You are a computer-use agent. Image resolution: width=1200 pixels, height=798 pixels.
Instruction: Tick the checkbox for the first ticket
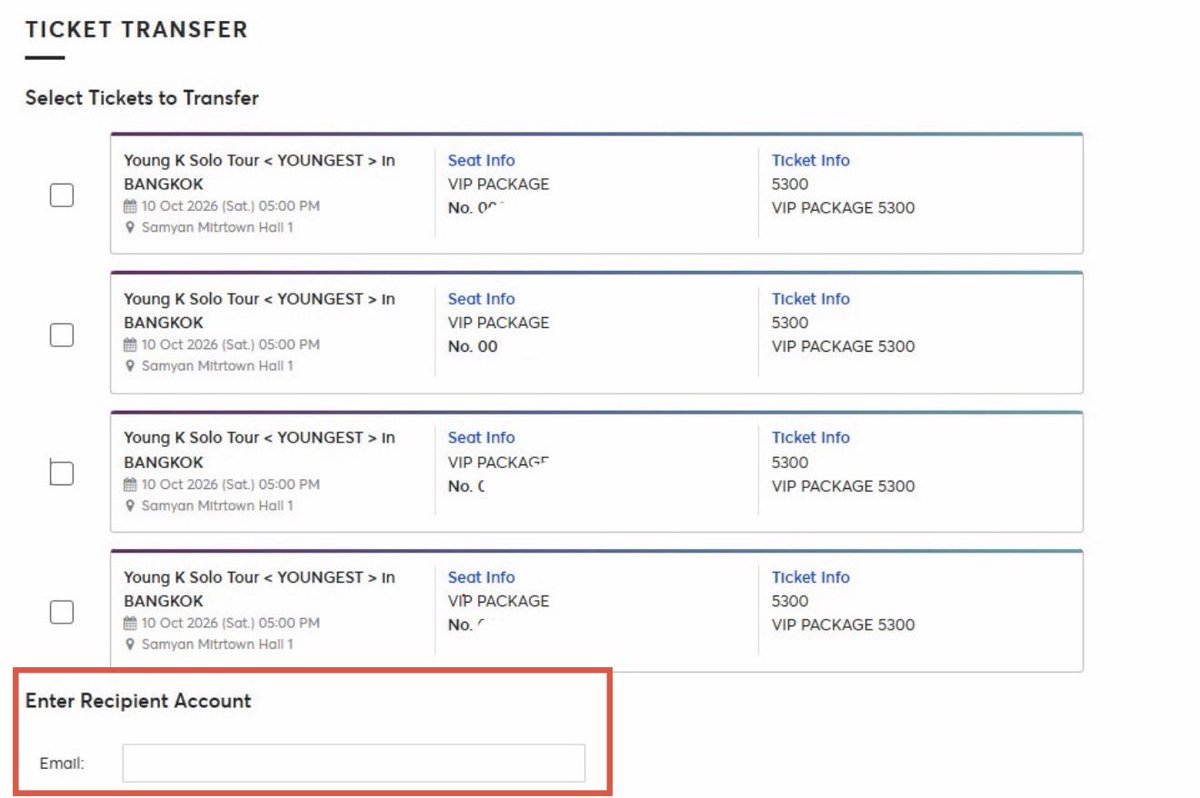tap(62, 195)
